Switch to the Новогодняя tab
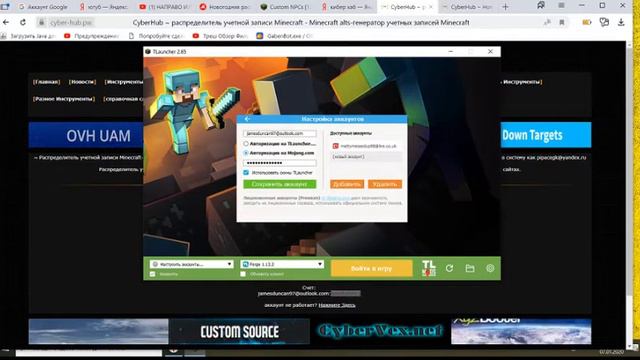 224,7
